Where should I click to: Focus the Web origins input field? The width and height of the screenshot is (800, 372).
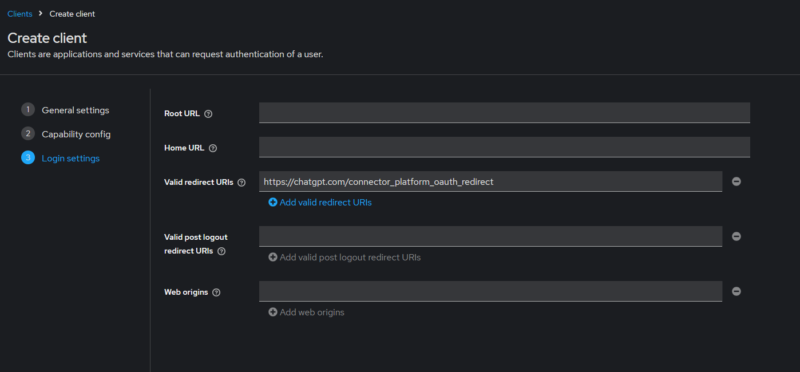tap(490, 291)
